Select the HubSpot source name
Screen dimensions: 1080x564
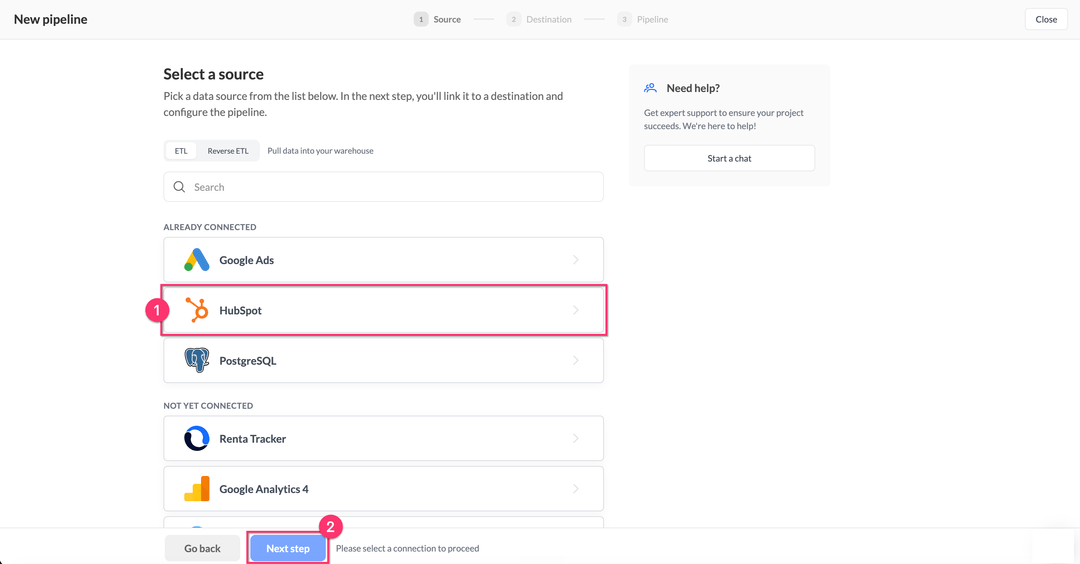[240, 310]
